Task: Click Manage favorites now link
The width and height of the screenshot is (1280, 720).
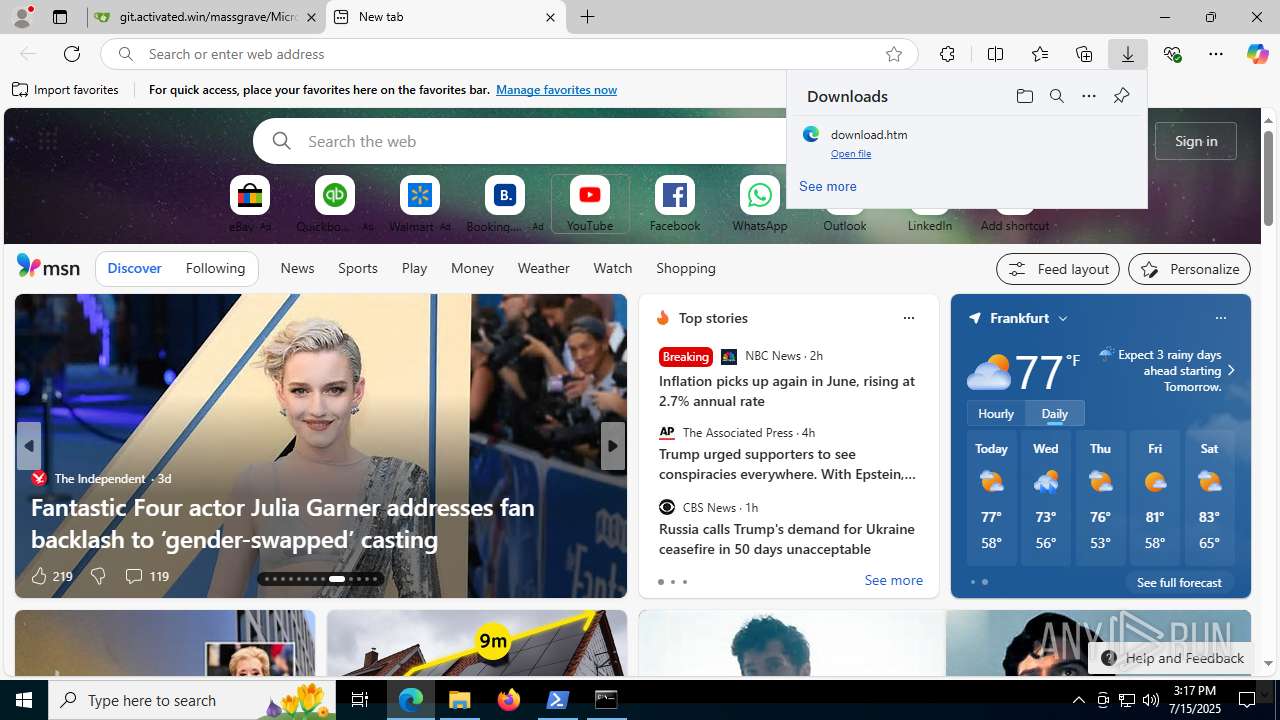Action: [556, 90]
